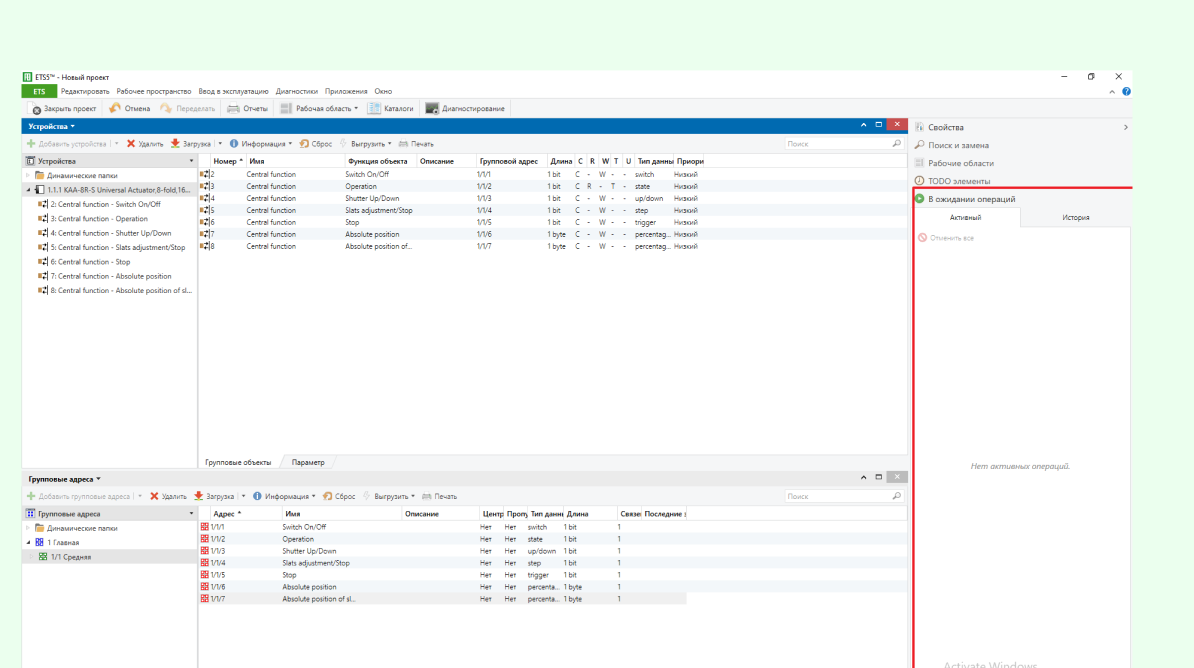The height and width of the screenshot is (668, 1194).
Task: Maximize the Devices panel with its square icon
Action: (879, 125)
